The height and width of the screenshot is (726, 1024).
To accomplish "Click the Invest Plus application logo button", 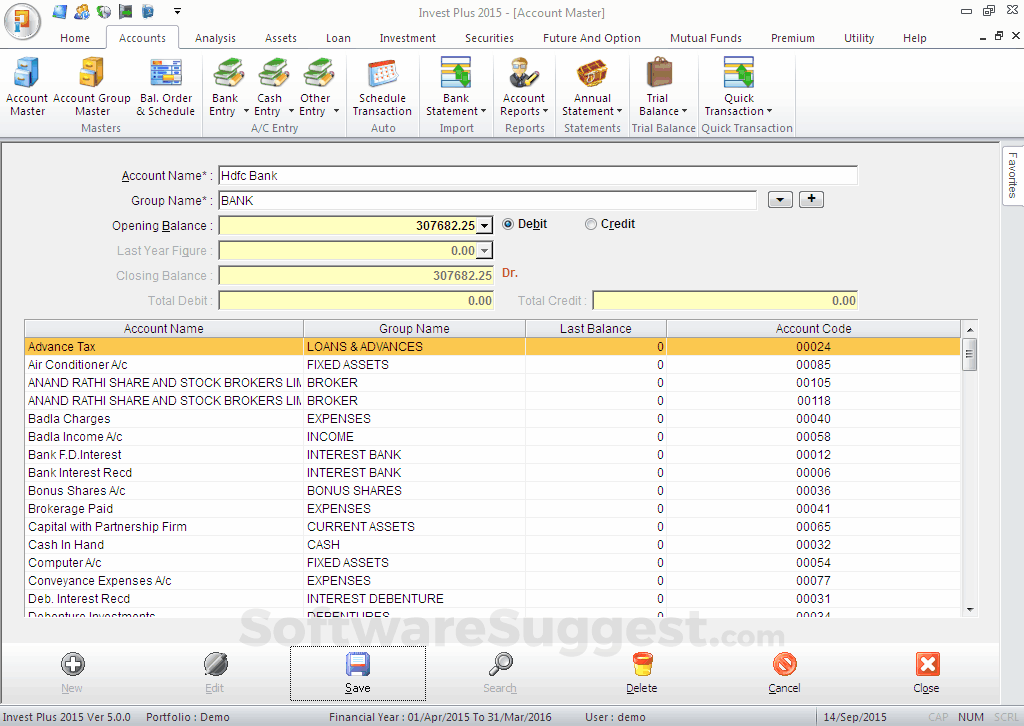I will click(22, 21).
